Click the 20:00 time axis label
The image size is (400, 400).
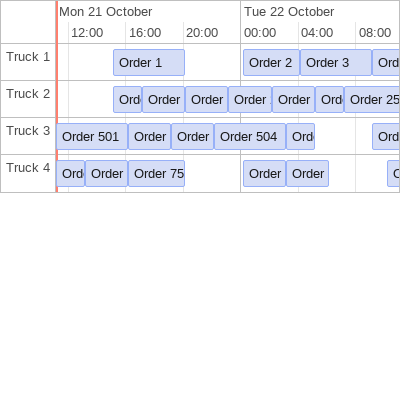pyautogui.click(x=202, y=33)
